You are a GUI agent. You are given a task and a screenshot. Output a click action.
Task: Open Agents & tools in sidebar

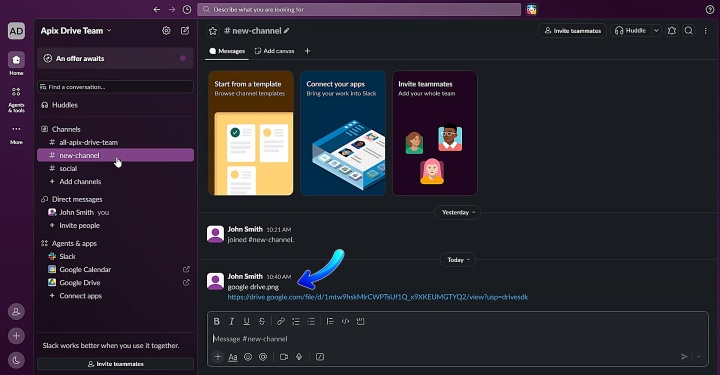(x=16, y=100)
